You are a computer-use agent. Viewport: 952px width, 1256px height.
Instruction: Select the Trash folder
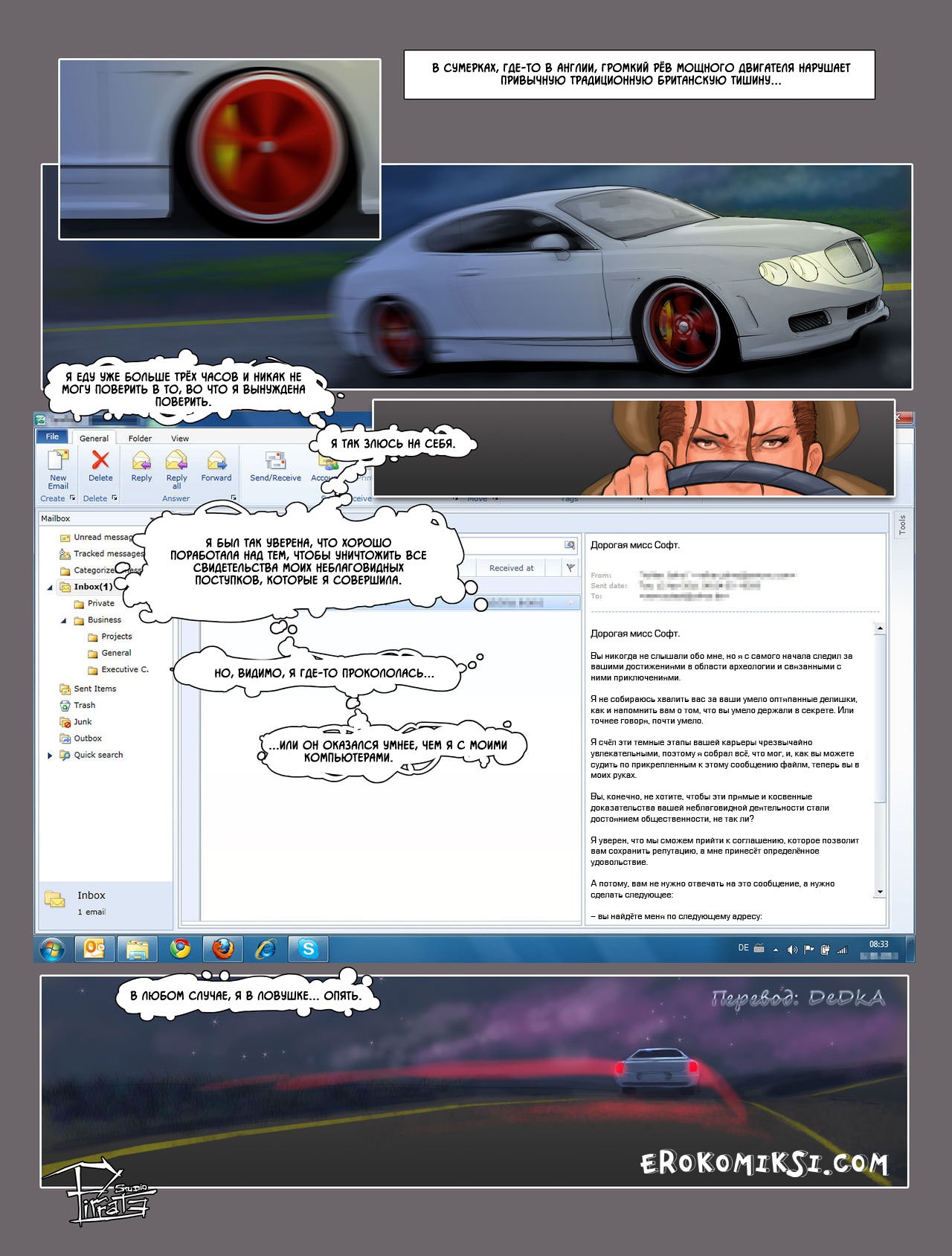point(84,705)
